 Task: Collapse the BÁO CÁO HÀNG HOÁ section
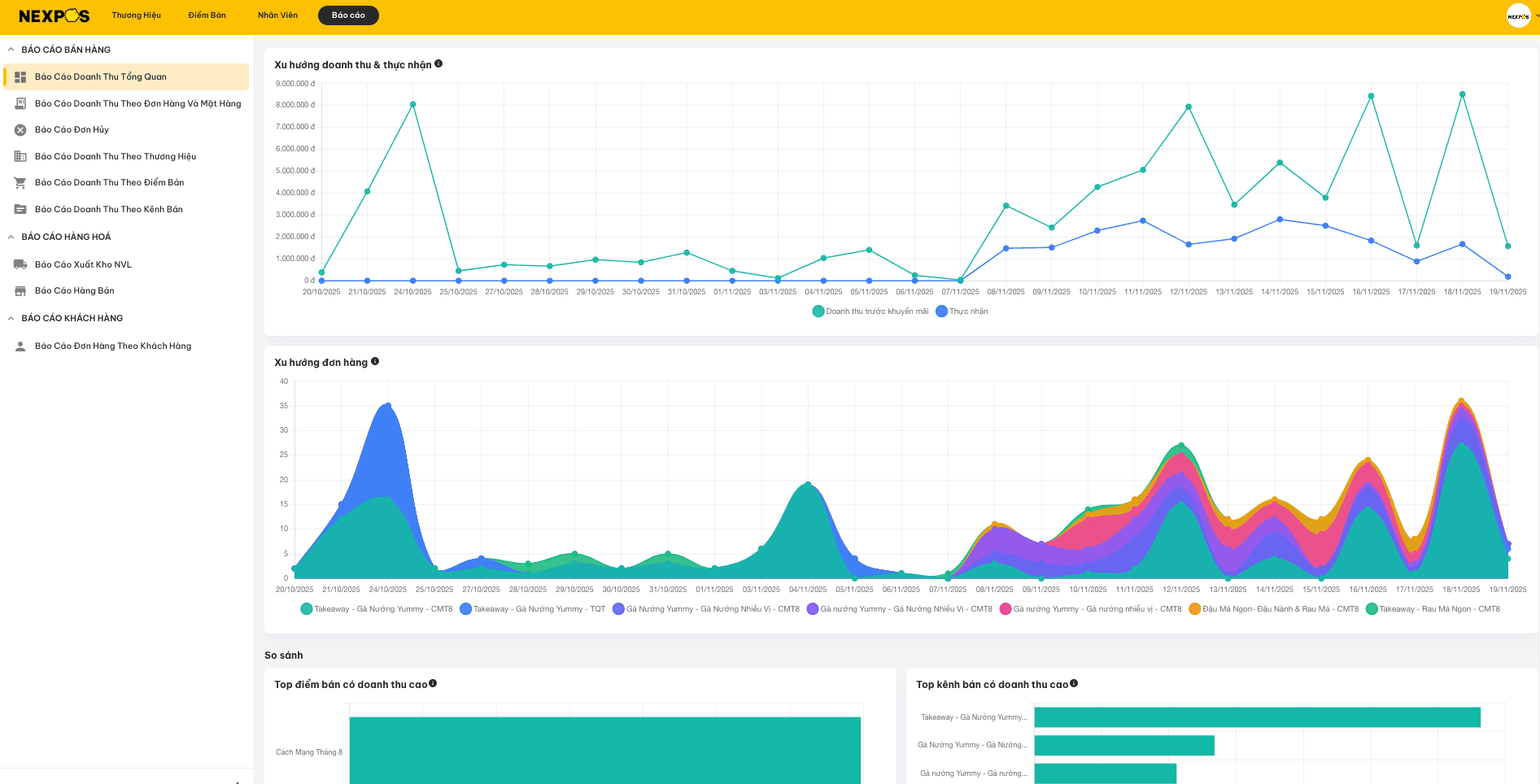pos(11,237)
